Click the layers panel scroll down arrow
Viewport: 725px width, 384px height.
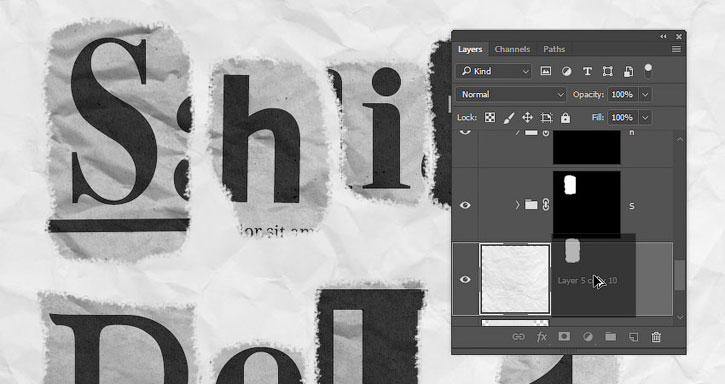[680, 317]
